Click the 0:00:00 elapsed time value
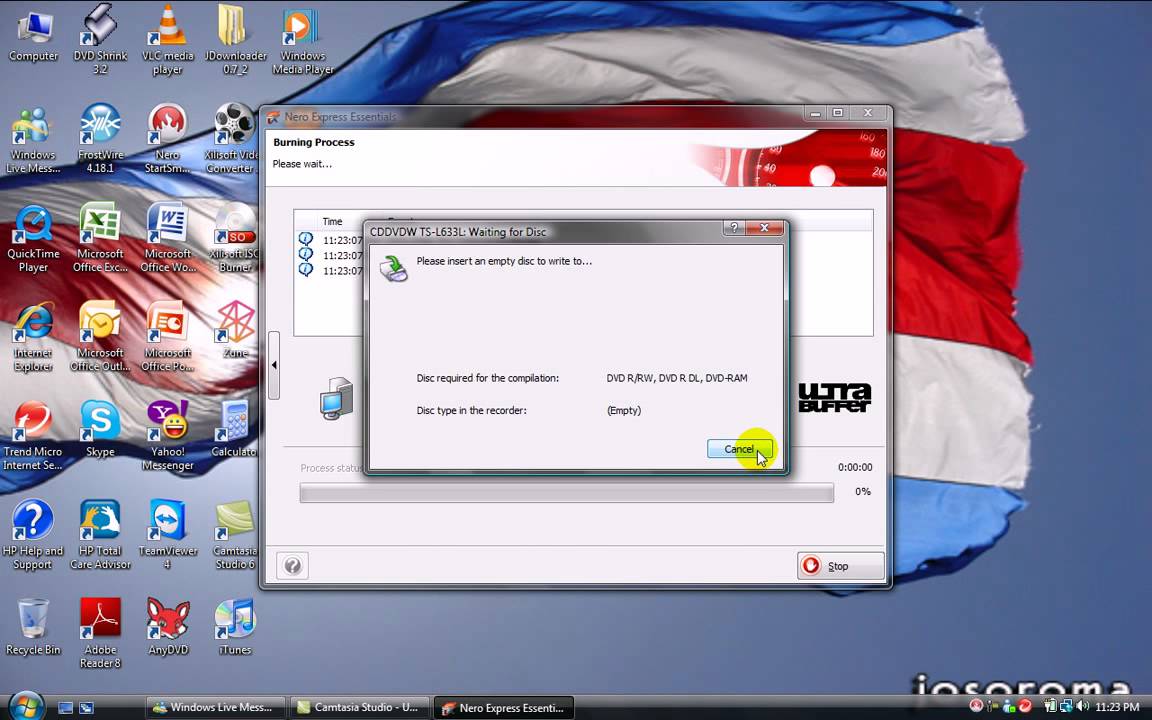1152x720 pixels. 854,467
